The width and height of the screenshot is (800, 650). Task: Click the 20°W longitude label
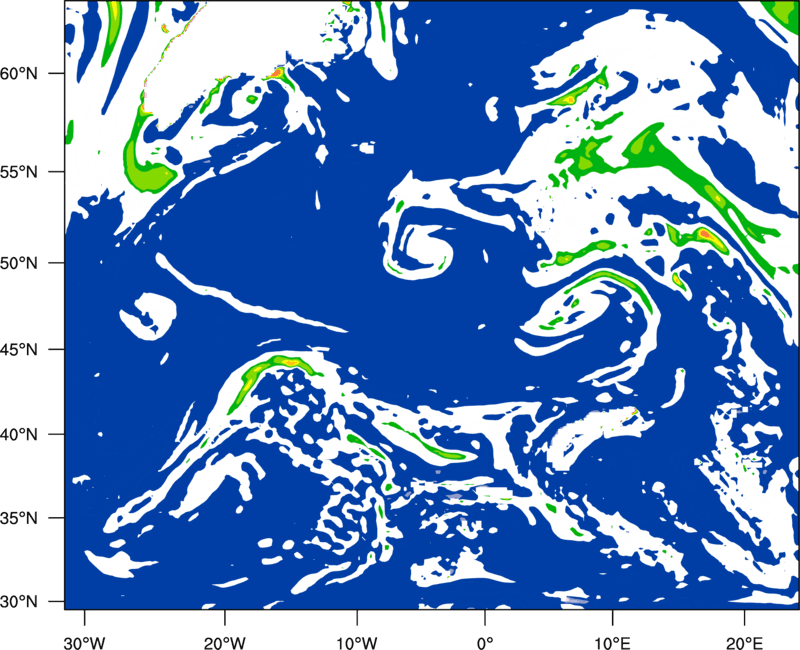click(225, 643)
